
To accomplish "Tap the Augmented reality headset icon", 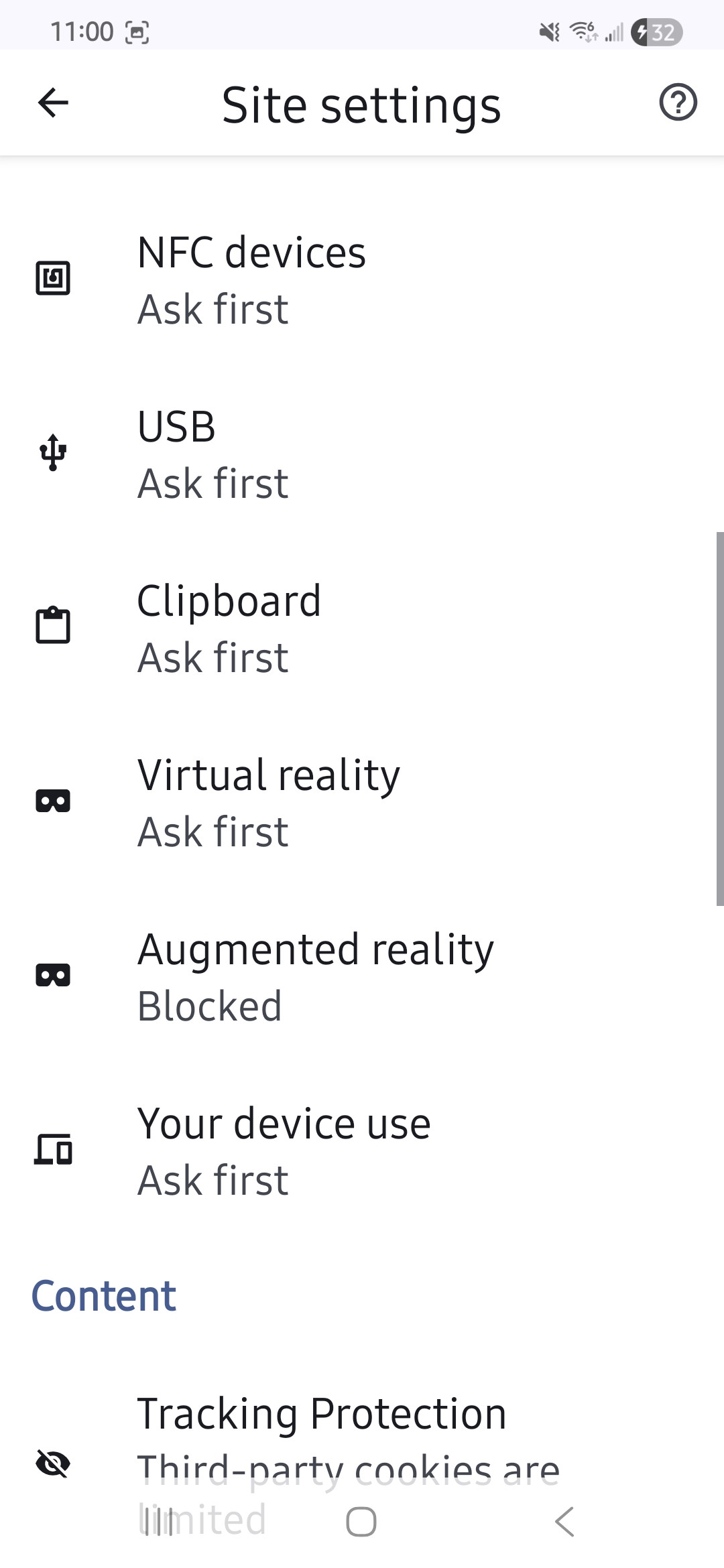I will pyautogui.click(x=53, y=975).
